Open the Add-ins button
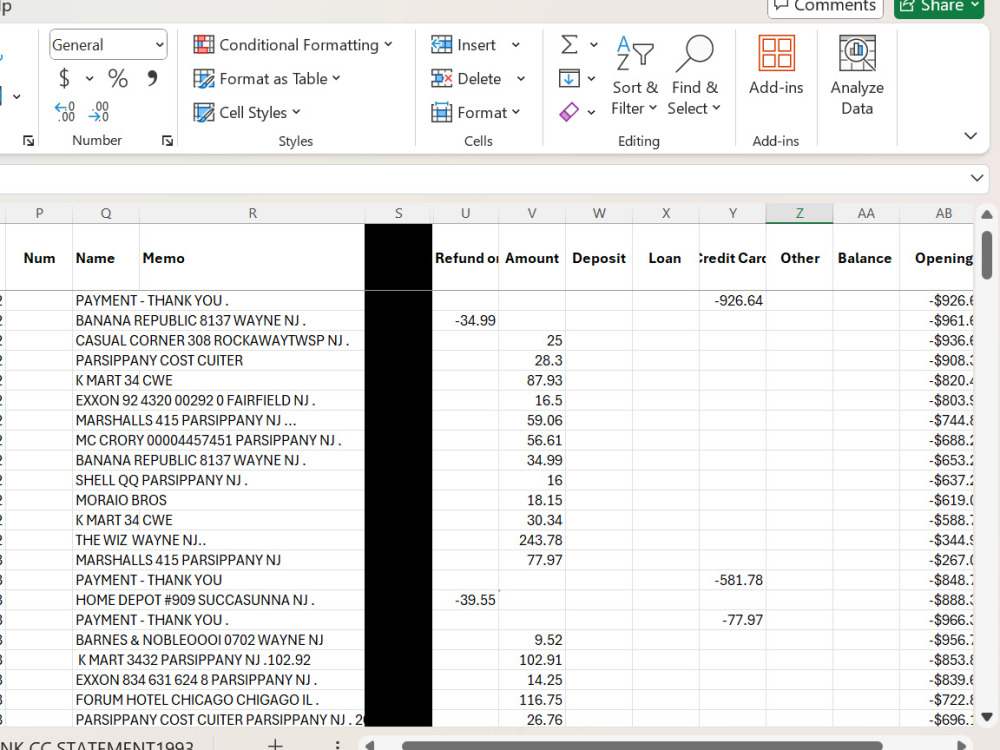Image resolution: width=1000 pixels, height=750 pixels. tap(776, 65)
